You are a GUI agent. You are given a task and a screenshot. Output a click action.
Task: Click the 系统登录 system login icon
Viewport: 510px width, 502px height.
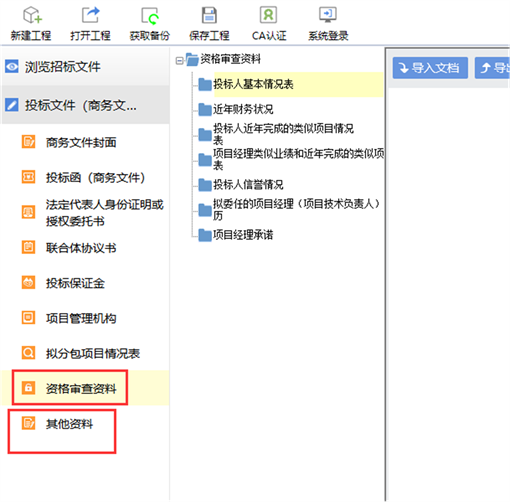(x=328, y=15)
